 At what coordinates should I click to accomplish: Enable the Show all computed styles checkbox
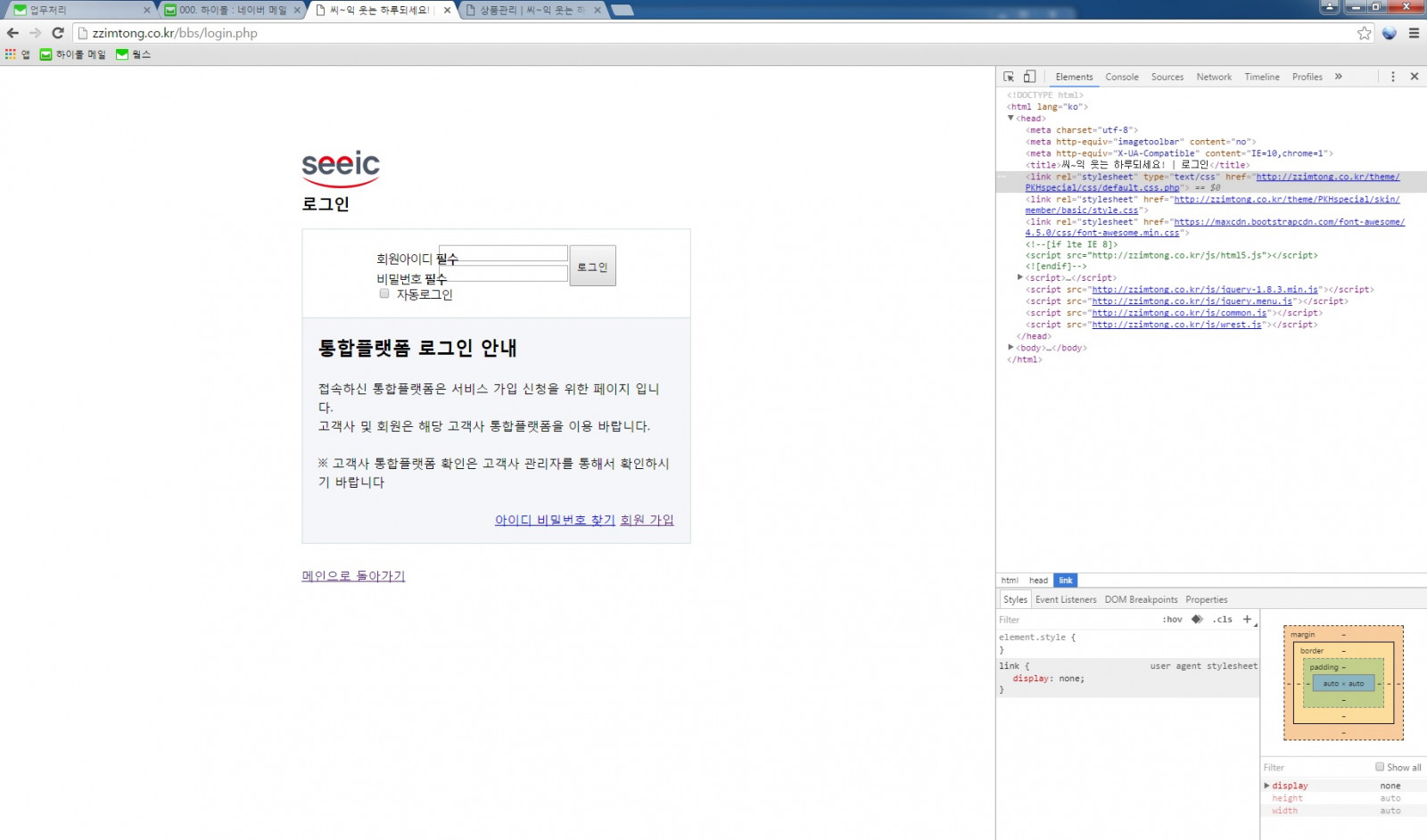pyautogui.click(x=1380, y=767)
